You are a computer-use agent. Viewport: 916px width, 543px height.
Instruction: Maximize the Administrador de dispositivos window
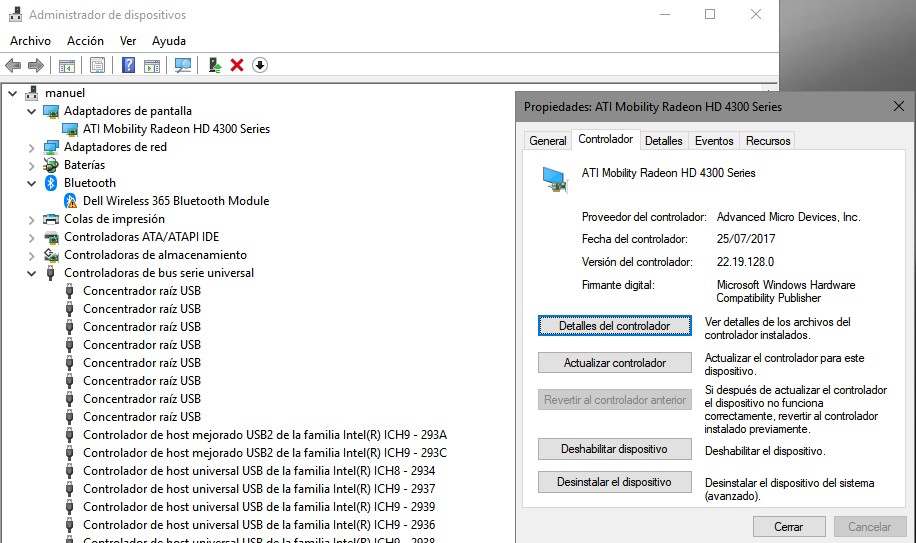pyautogui.click(x=710, y=15)
